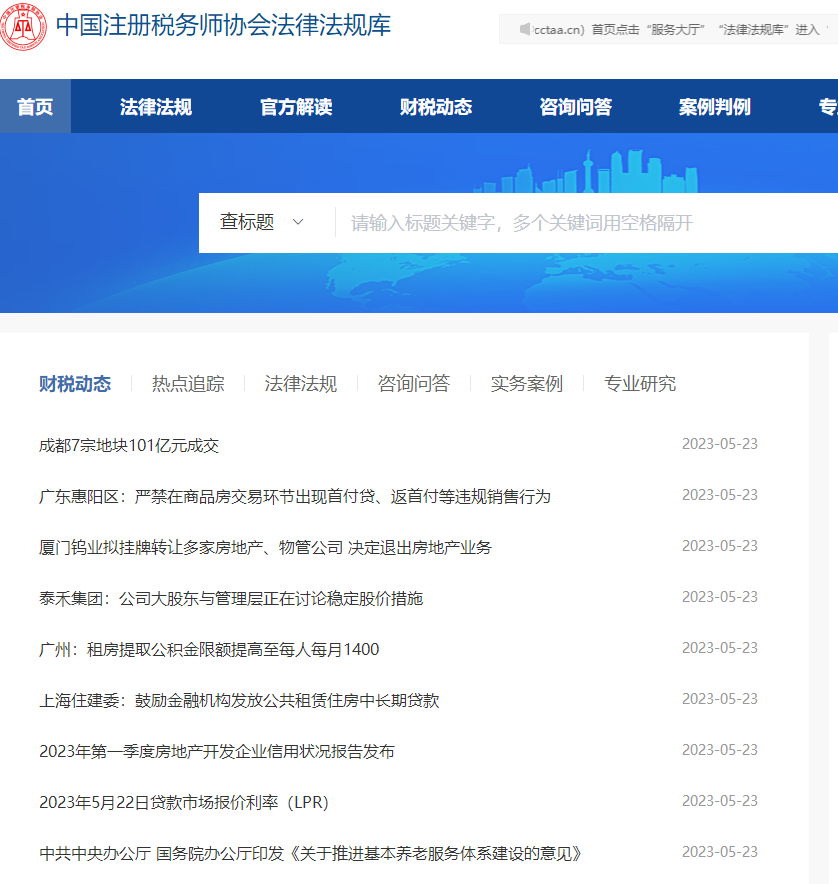Click the China Certified Tax Agents Association logo
Viewport: 838px width, 884px height.
point(25,28)
